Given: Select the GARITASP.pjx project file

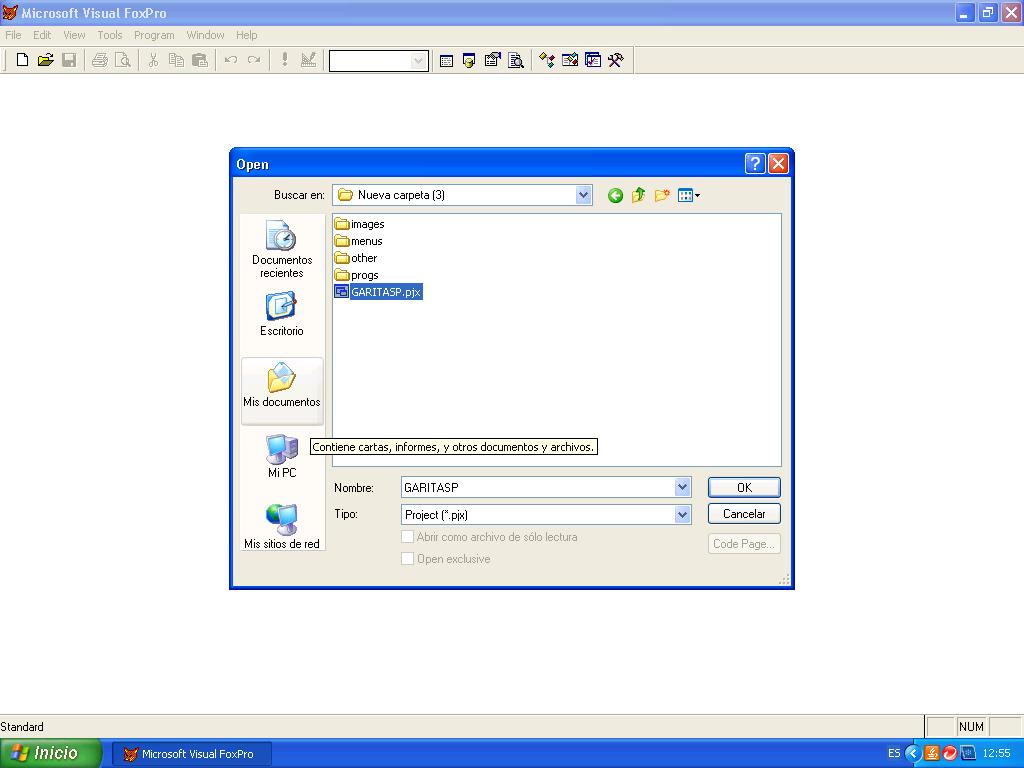Looking at the screenshot, I should (x=378, y=292).
